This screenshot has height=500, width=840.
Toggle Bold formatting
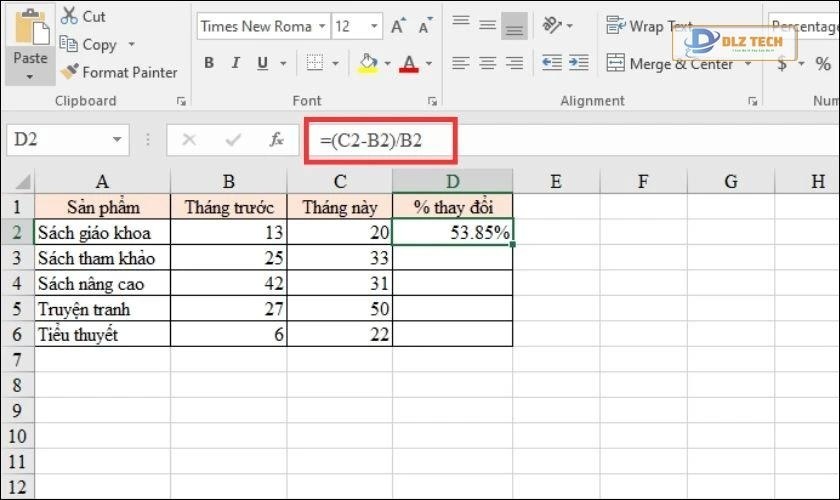coord(209,64)
